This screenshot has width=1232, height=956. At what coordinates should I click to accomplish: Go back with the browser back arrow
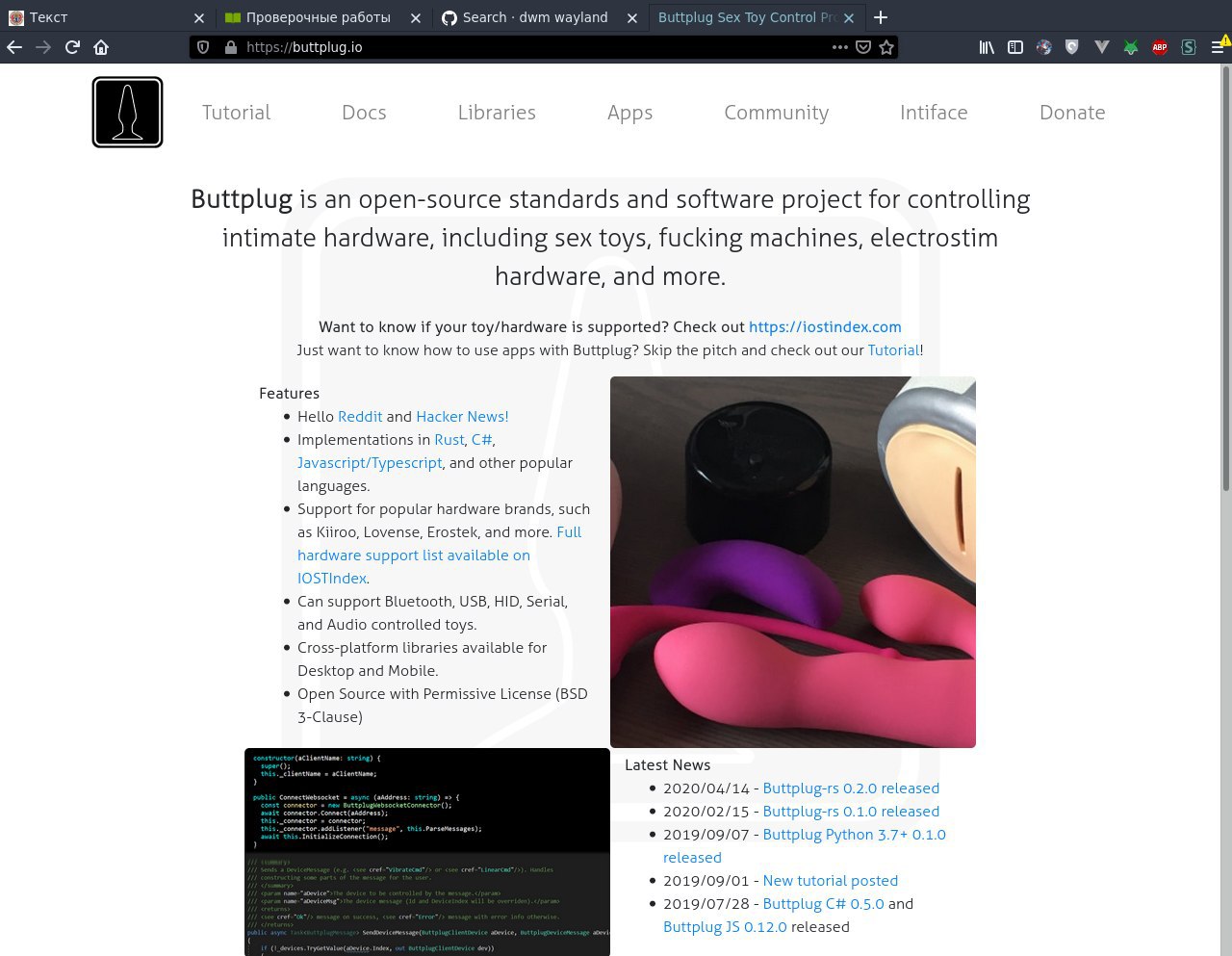click(x=14, y=47)
